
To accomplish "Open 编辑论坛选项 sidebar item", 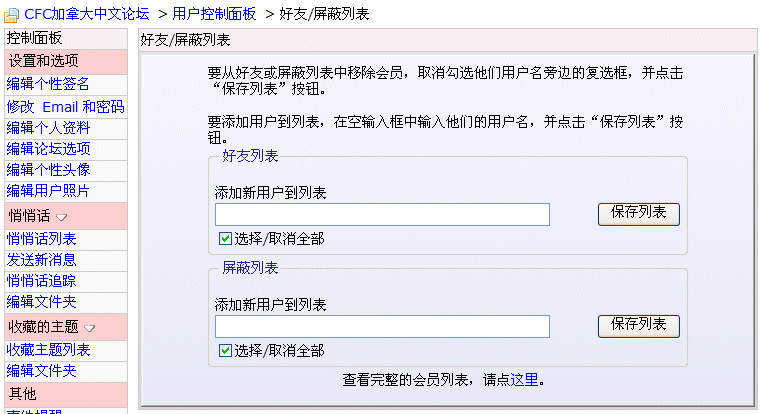I will coord(48,149).
